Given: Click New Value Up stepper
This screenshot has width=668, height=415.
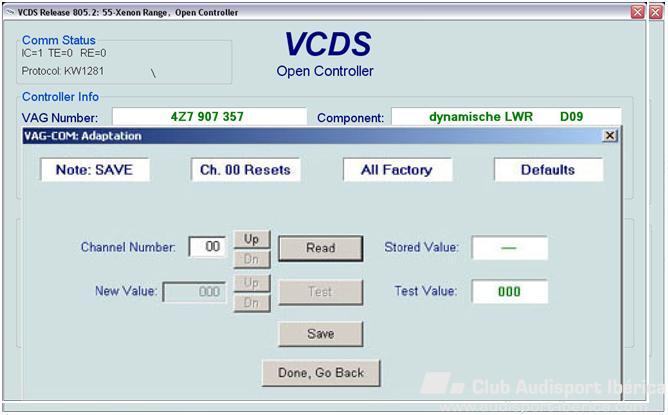Looking at the screenshot, I should tap(252, 283).
